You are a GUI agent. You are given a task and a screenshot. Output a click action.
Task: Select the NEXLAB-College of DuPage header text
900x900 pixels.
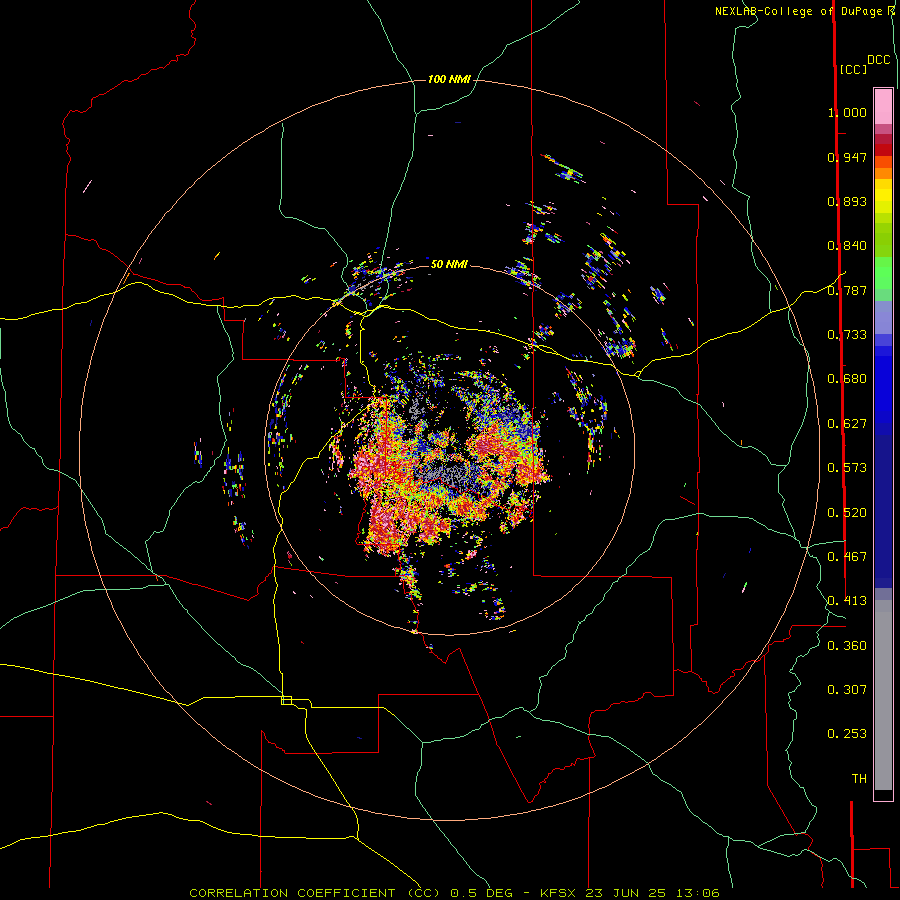(x=798, y=11)
